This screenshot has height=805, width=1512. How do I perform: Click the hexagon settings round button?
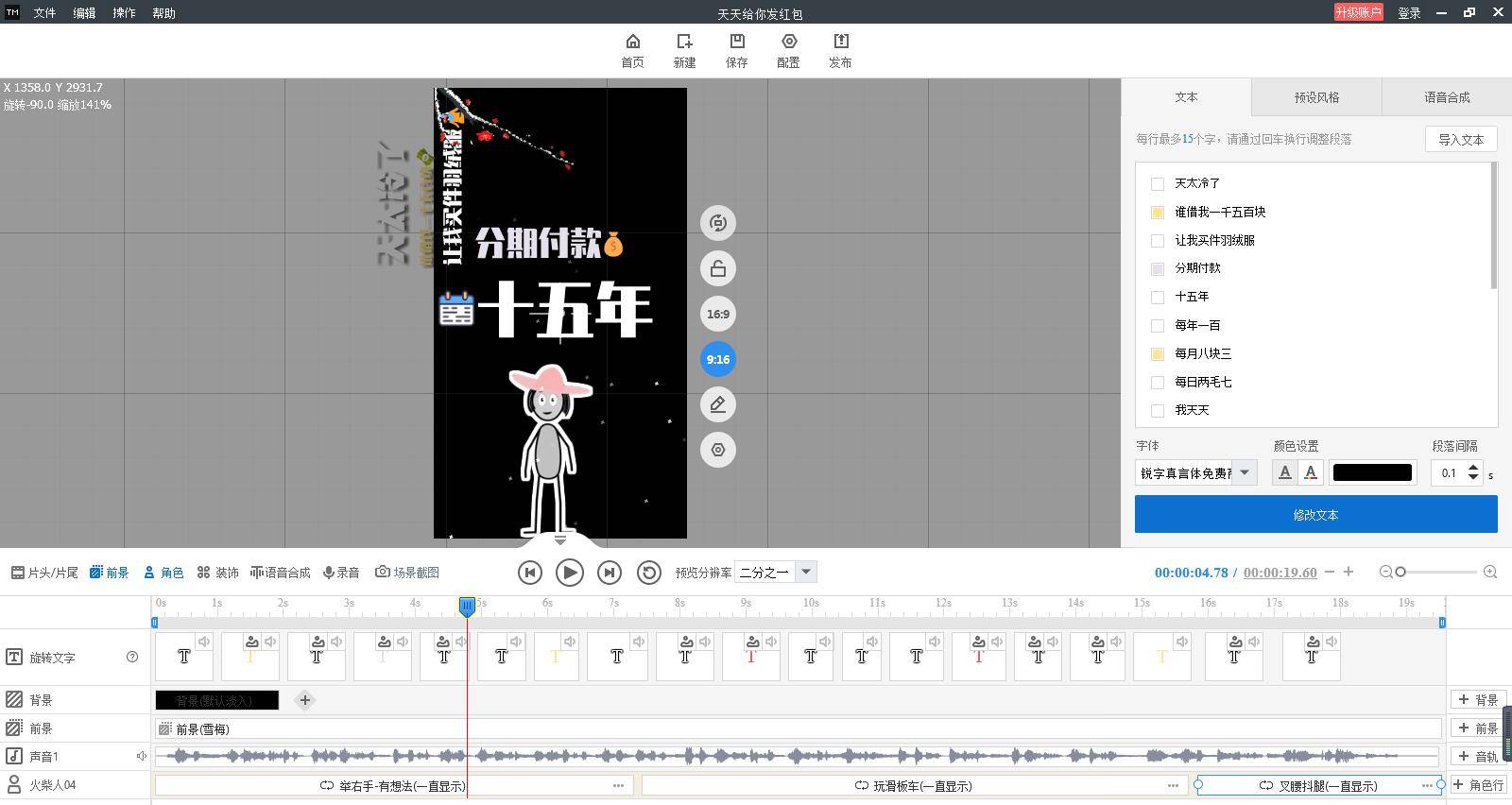tap(718, 450)
